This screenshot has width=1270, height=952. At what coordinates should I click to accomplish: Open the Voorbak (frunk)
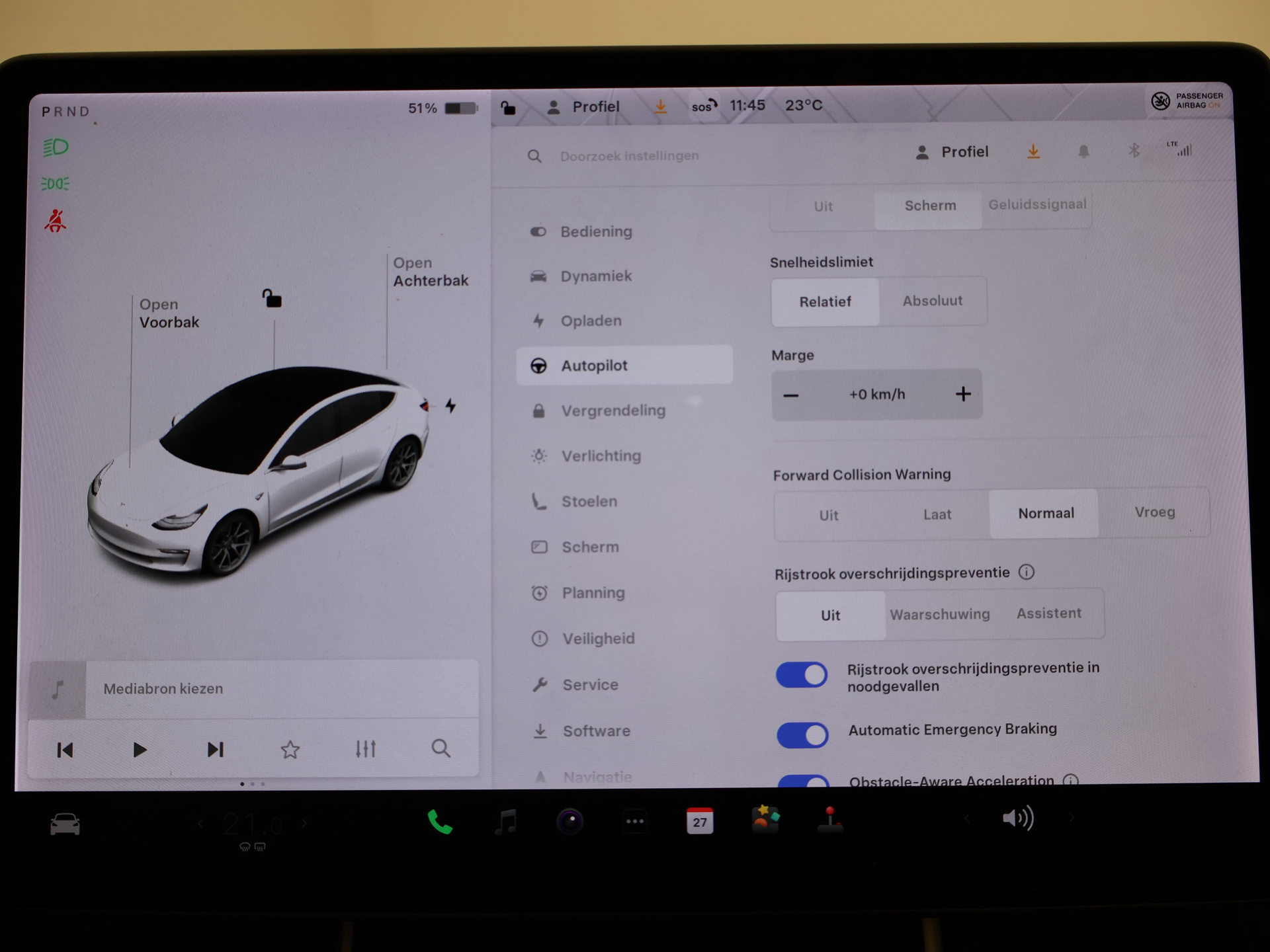point(169,313)
